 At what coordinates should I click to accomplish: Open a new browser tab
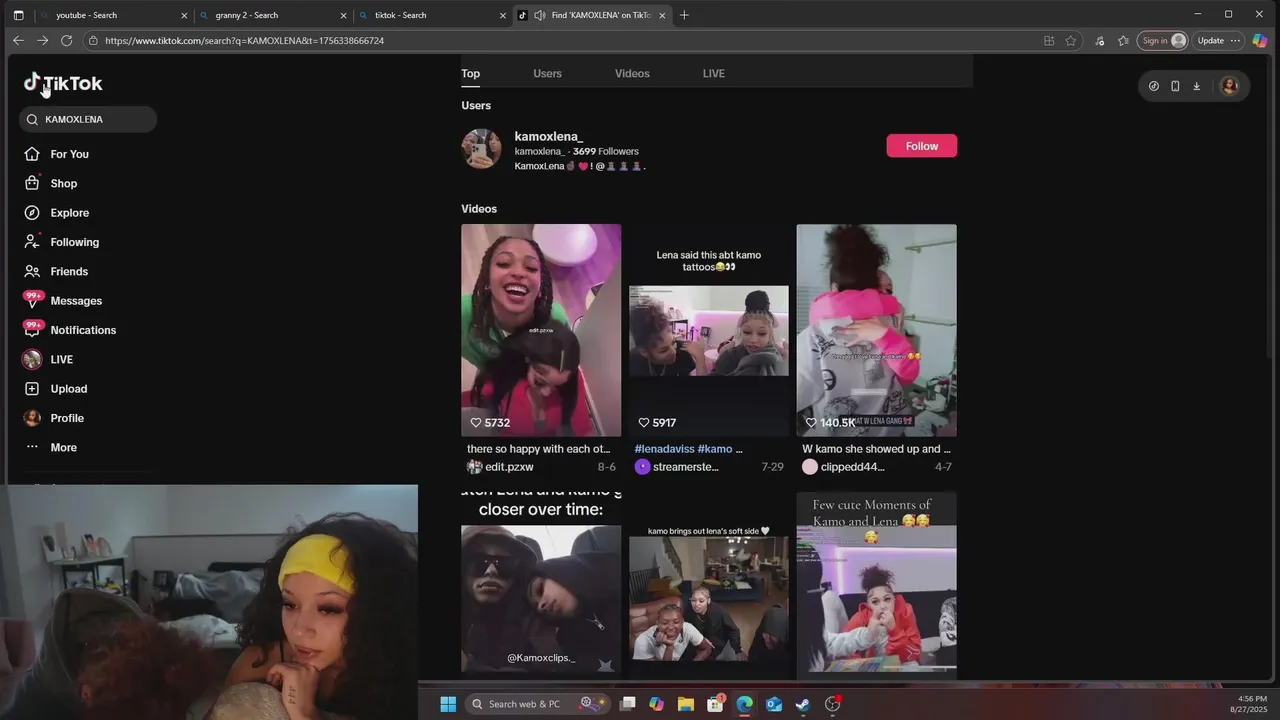(684, 15)
